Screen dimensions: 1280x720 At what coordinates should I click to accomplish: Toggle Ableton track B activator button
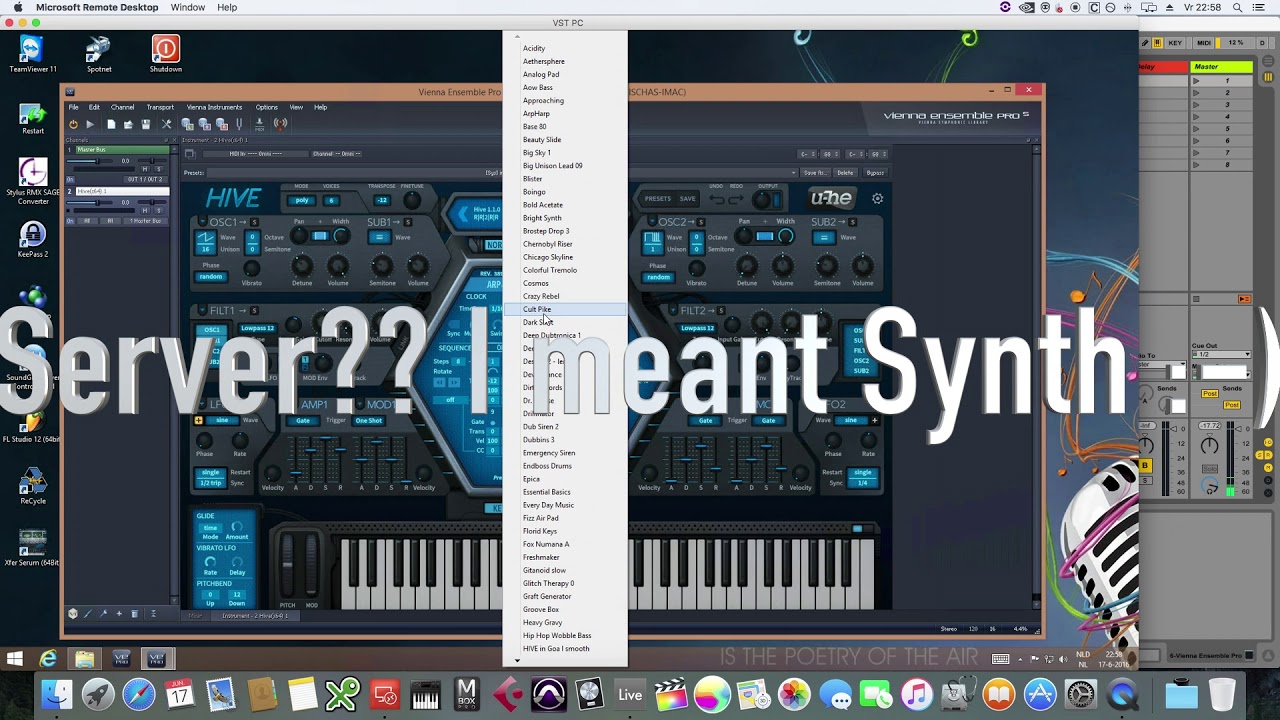(1145, 466)
